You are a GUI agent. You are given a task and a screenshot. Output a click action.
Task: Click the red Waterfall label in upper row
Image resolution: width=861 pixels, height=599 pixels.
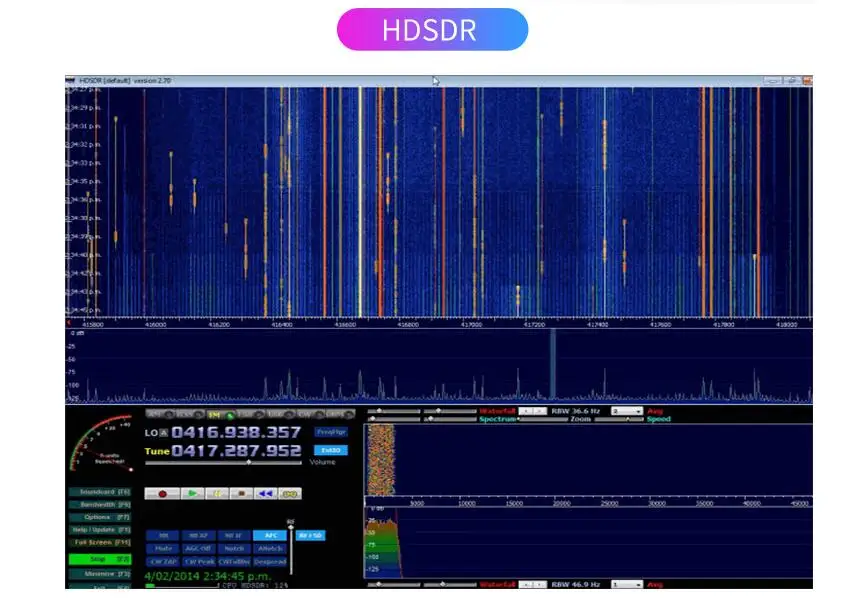tap(497, 411)
